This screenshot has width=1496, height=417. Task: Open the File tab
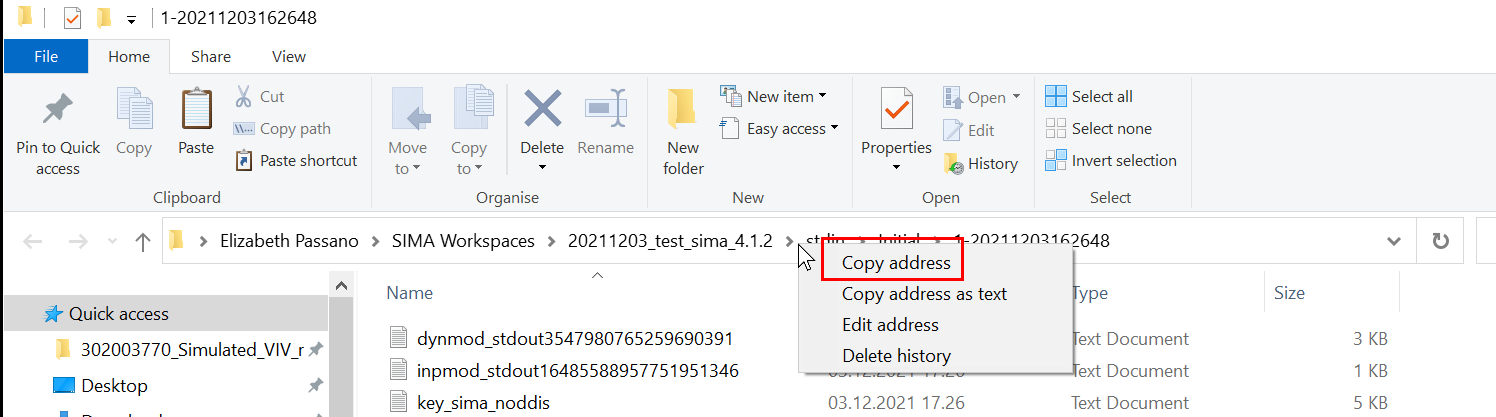click(46, 57)
